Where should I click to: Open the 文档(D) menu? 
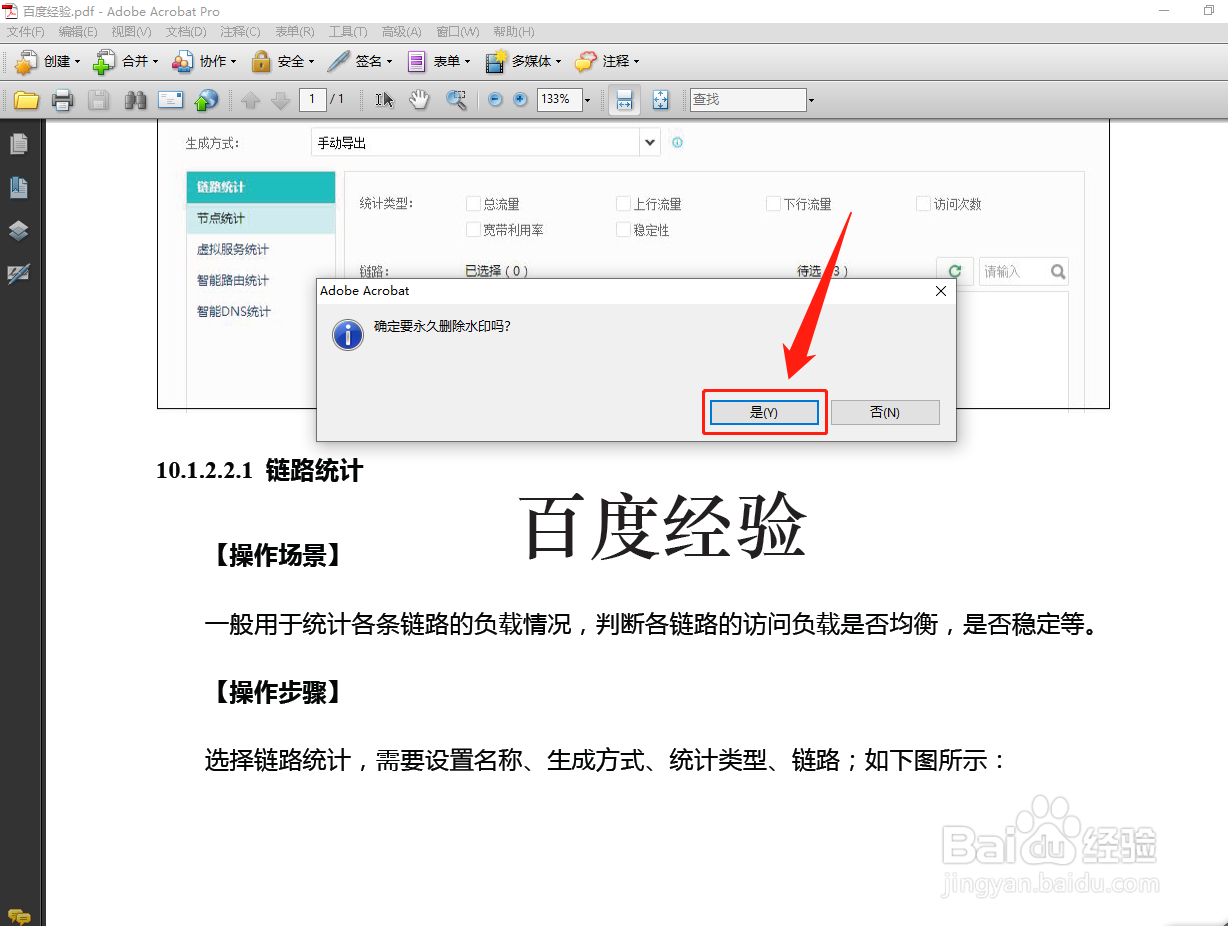coord(186,32)
